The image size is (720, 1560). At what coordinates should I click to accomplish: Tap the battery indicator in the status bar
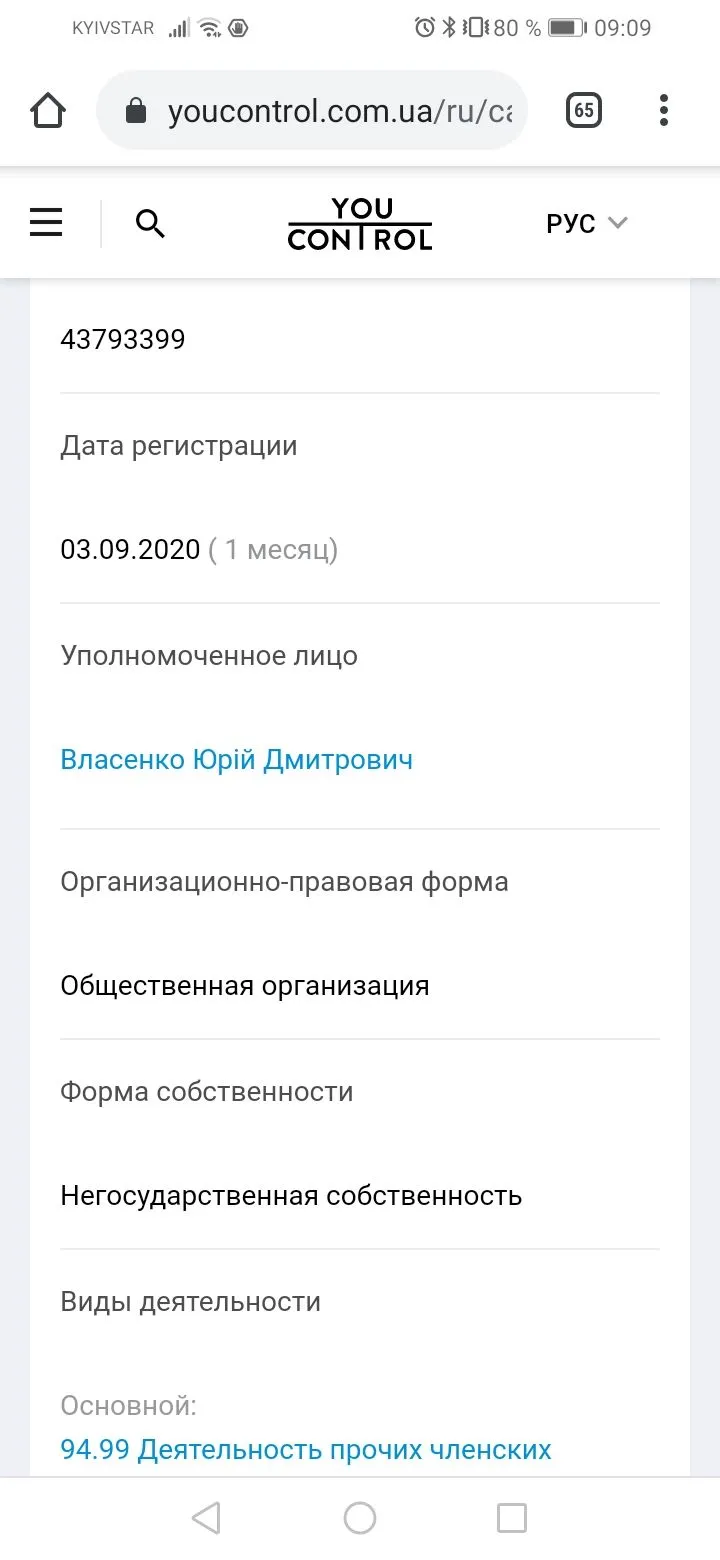566,28
